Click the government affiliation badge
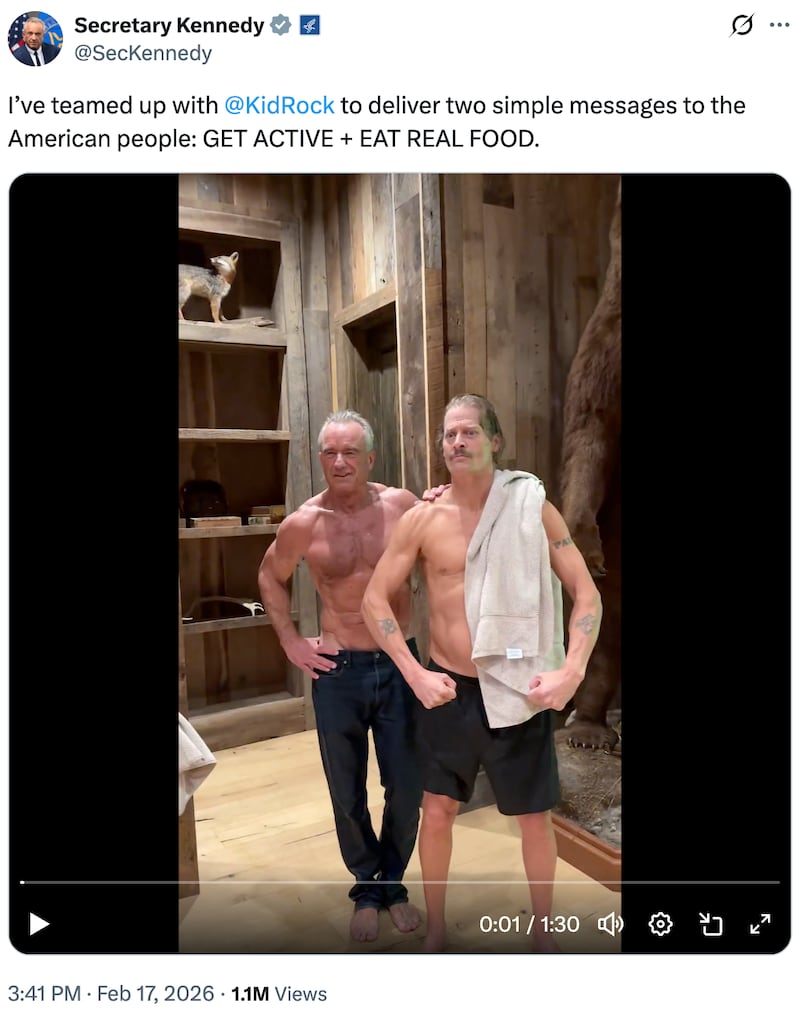 pos(310,26)
